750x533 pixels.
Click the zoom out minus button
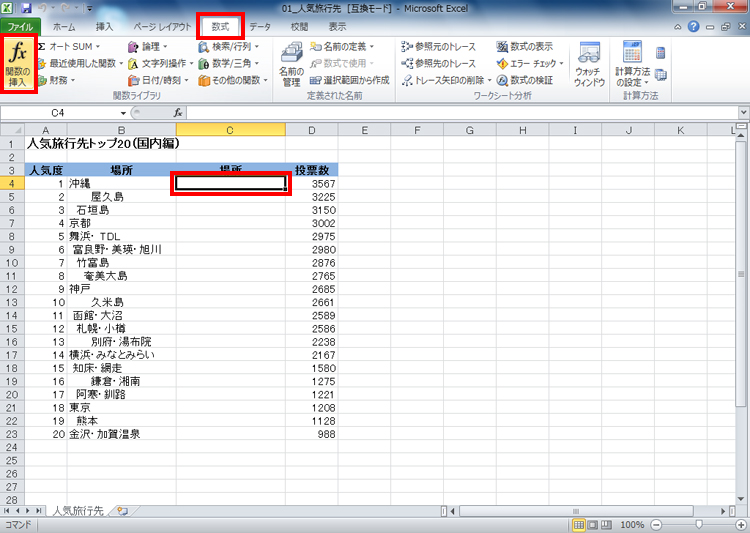click(x=656, y=525)
